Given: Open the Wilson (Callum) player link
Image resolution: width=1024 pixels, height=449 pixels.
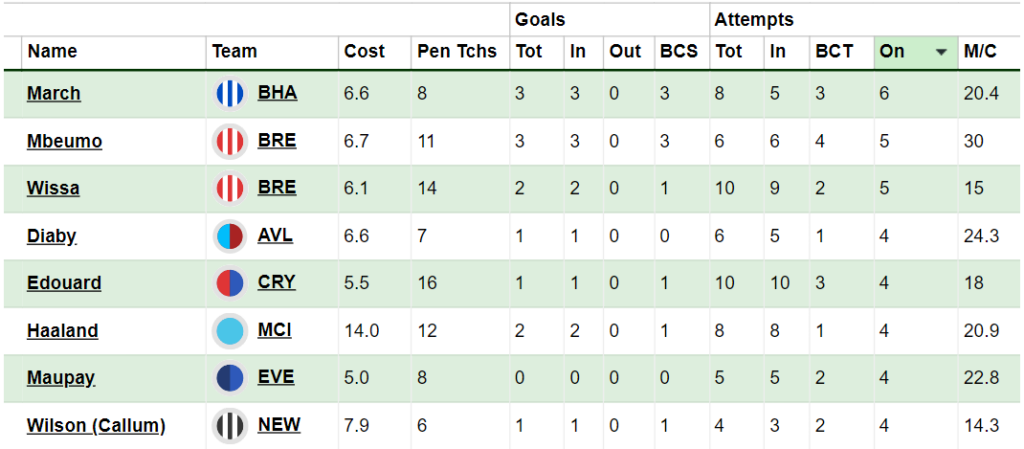Looking at the screenshot, I should (x=96, y=426).
